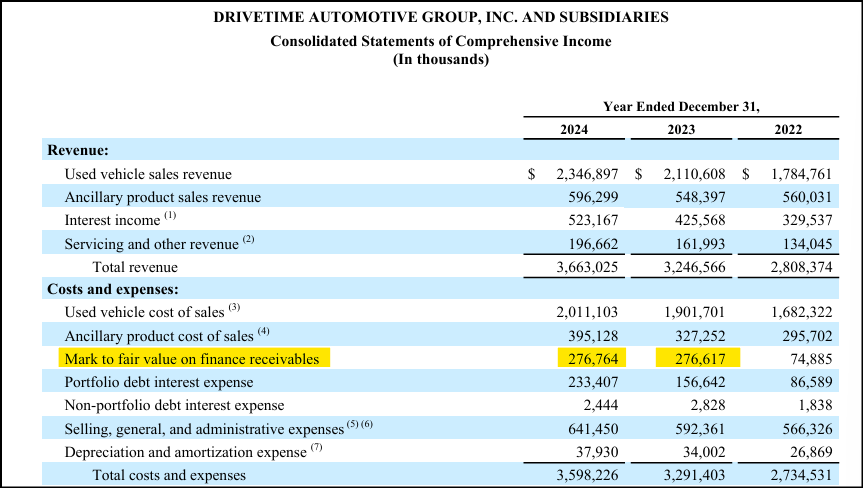Screen dimensions: 863x488
Task: Select the value 196,662
Action: pos(593,244)
